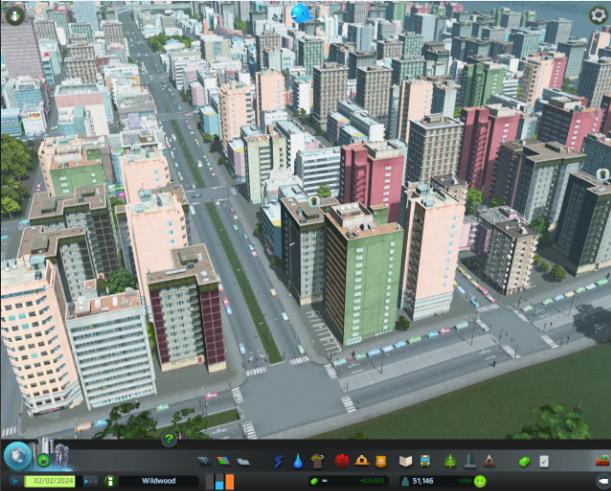Viewport: 611px width, 491px height.
Task: Open the Info Views button top-left
Action: (x=15, y=15)
